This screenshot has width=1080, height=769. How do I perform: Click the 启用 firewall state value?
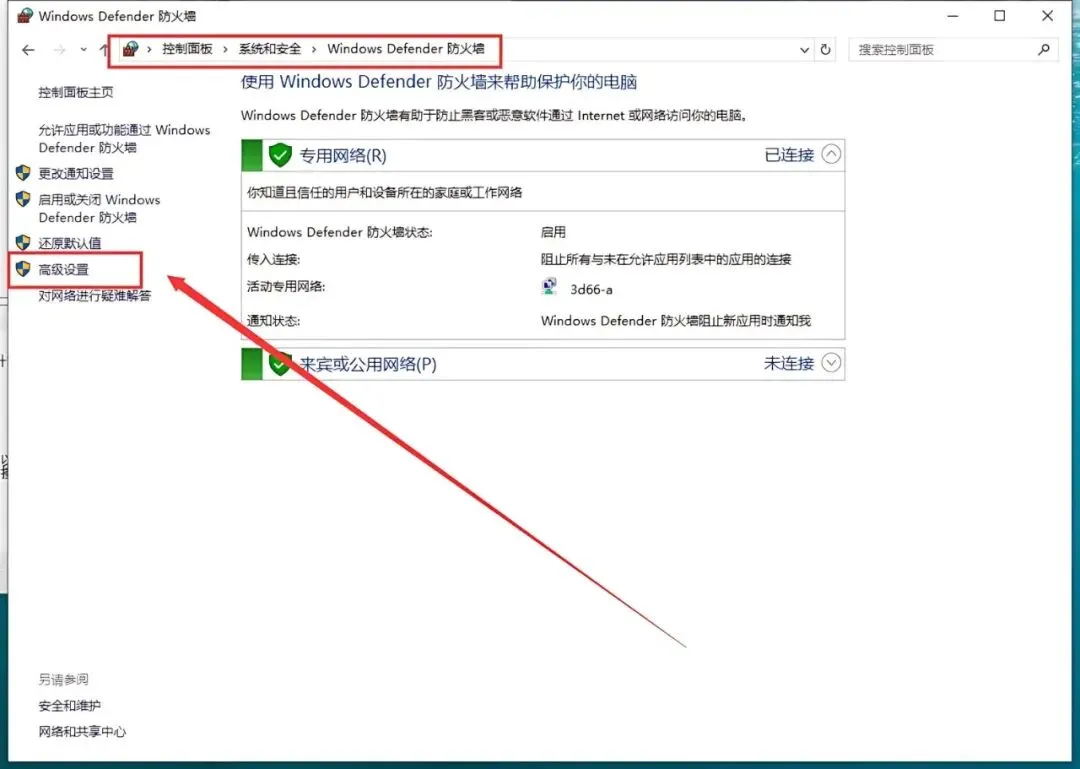[x=553, y=232]
